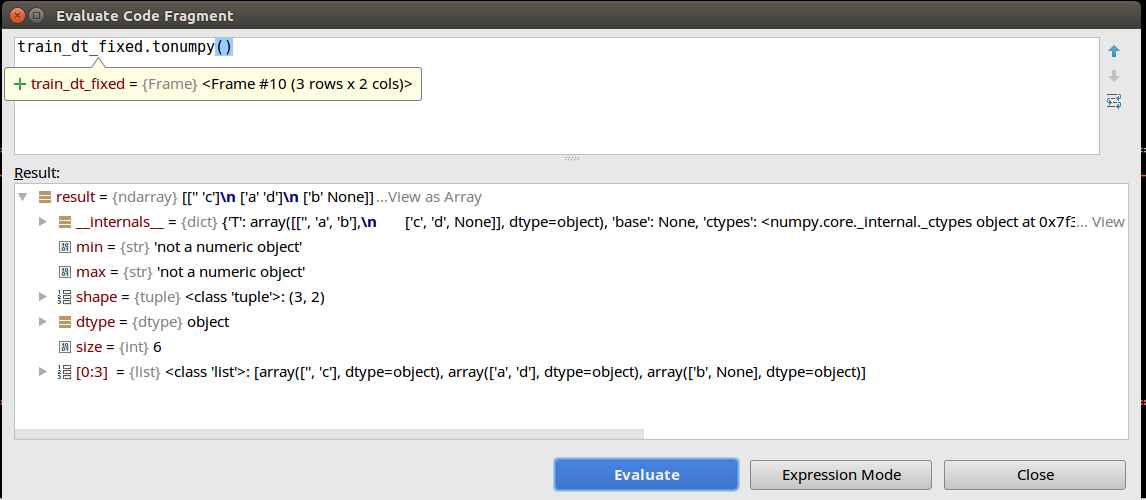Select the max = 'not a numeric object' row
This screenshot has width=1146, height=500.
coord(571,272)
